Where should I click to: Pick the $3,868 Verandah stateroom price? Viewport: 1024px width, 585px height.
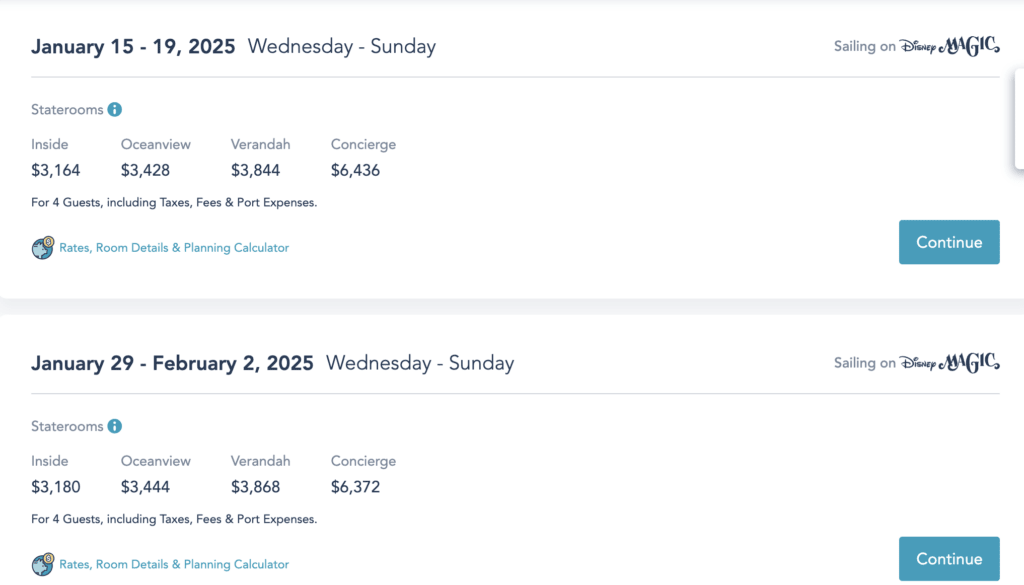pos(255,487)
